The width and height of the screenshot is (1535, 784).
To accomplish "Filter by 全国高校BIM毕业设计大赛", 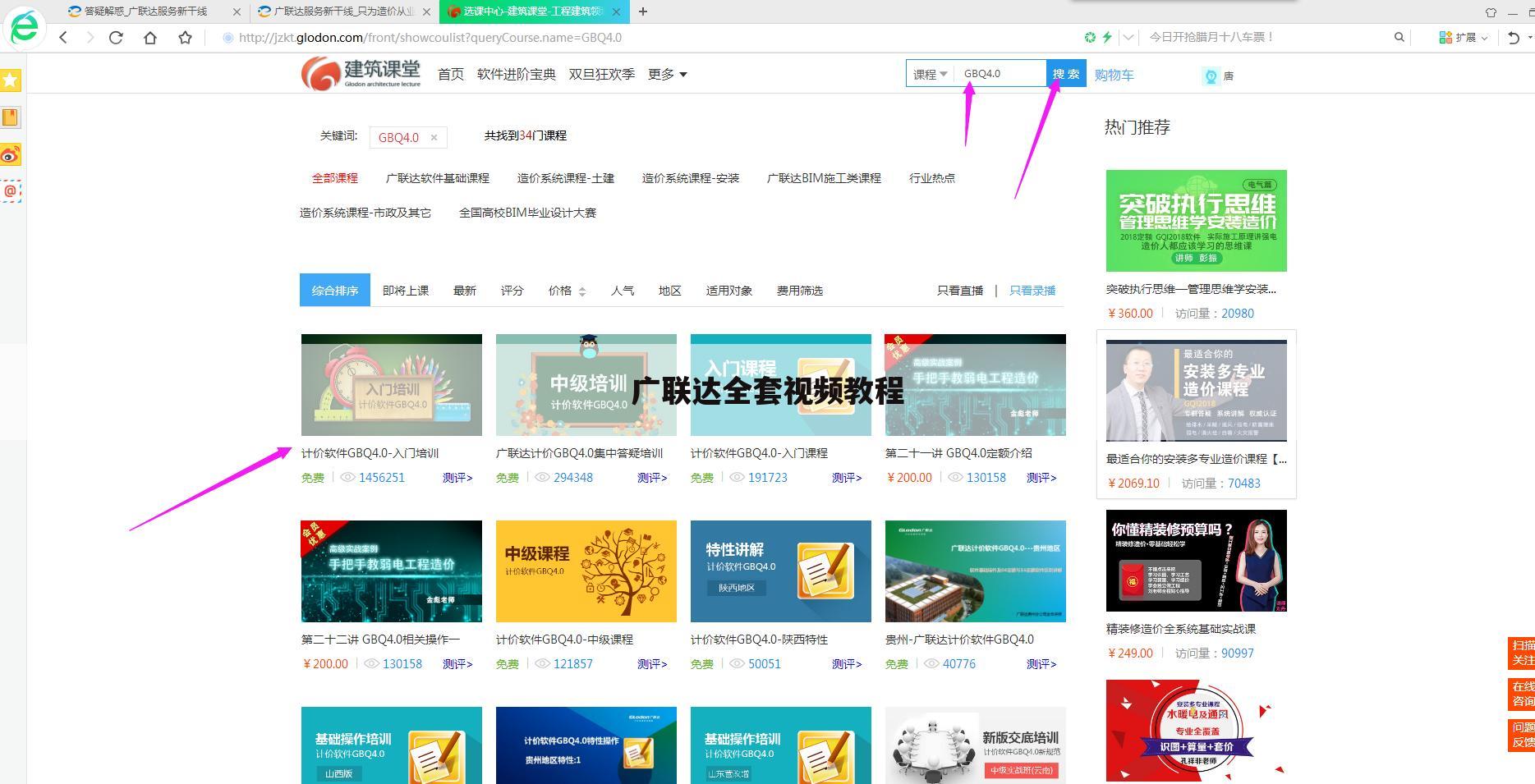I will (527, 213).
